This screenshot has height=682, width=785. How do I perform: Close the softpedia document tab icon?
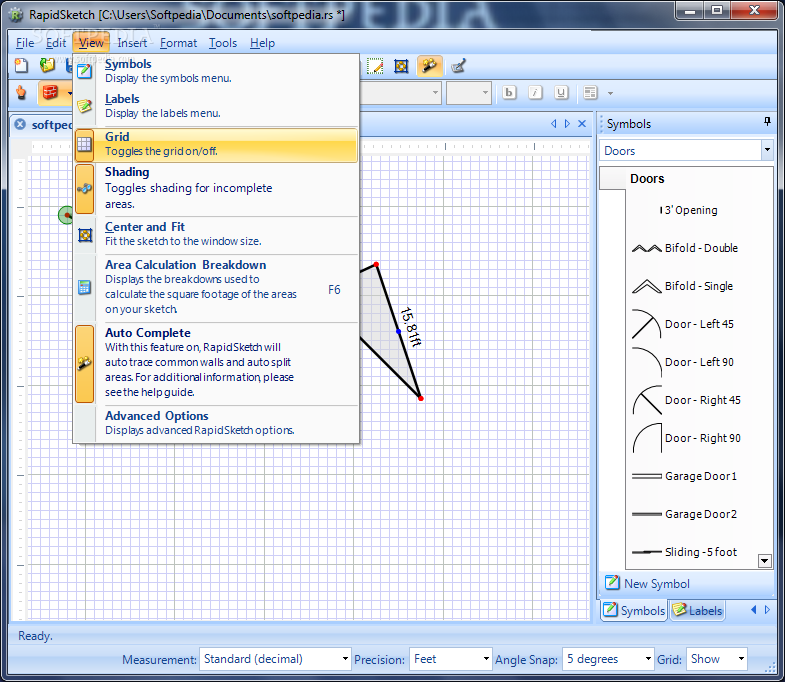point(20,124)
